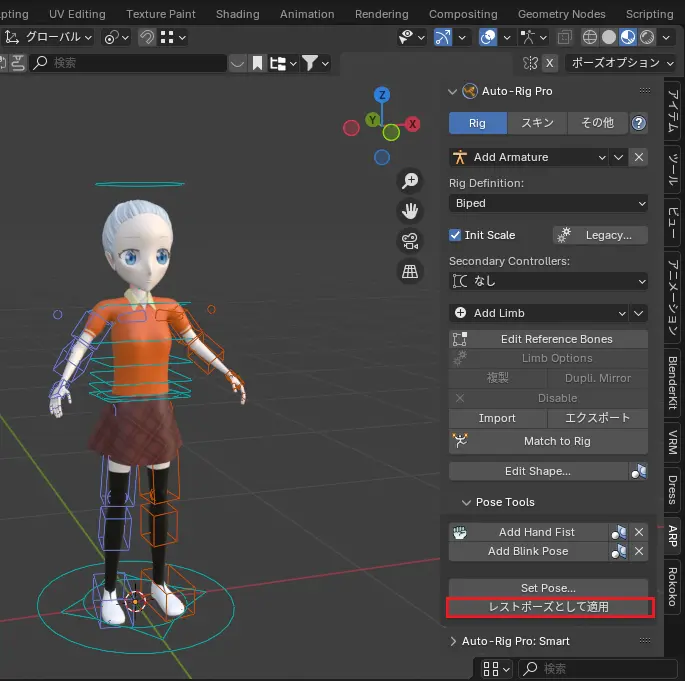Click Edit Reference Bones button

(x=548, y=339)
